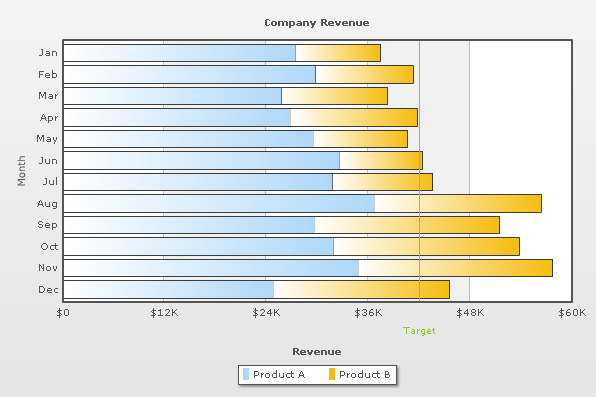596x397 pixels.
Task: Select the May Product A blue bar
Action: (189, 139)
